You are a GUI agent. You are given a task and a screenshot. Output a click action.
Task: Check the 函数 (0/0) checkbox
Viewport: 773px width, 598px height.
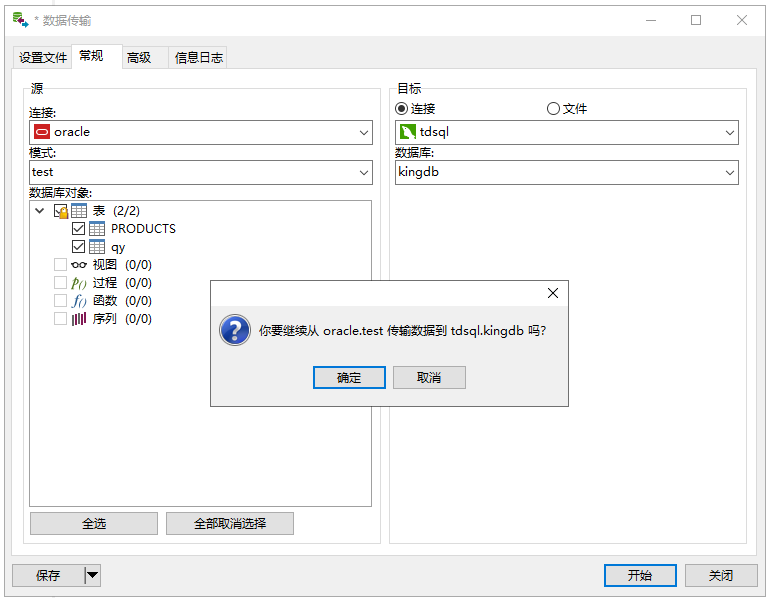tap(60, 301)
